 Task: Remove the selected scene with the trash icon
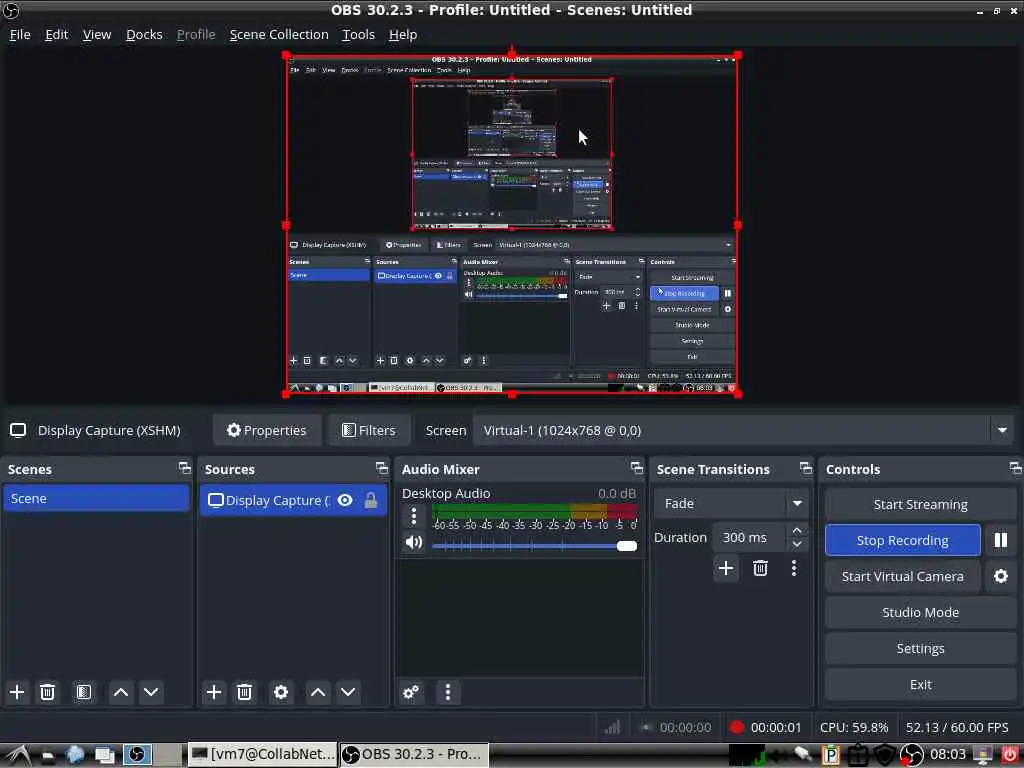click(x=47, y=692)
